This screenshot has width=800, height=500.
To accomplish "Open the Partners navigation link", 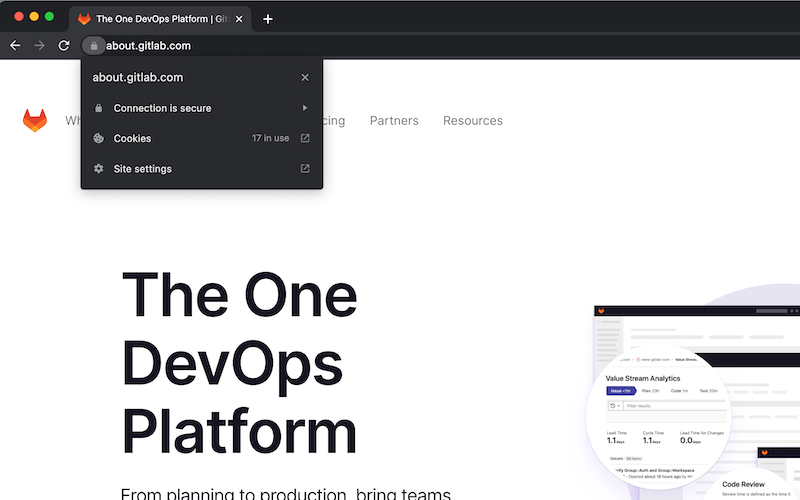I will pyautogui.click(x=394, y=120).
